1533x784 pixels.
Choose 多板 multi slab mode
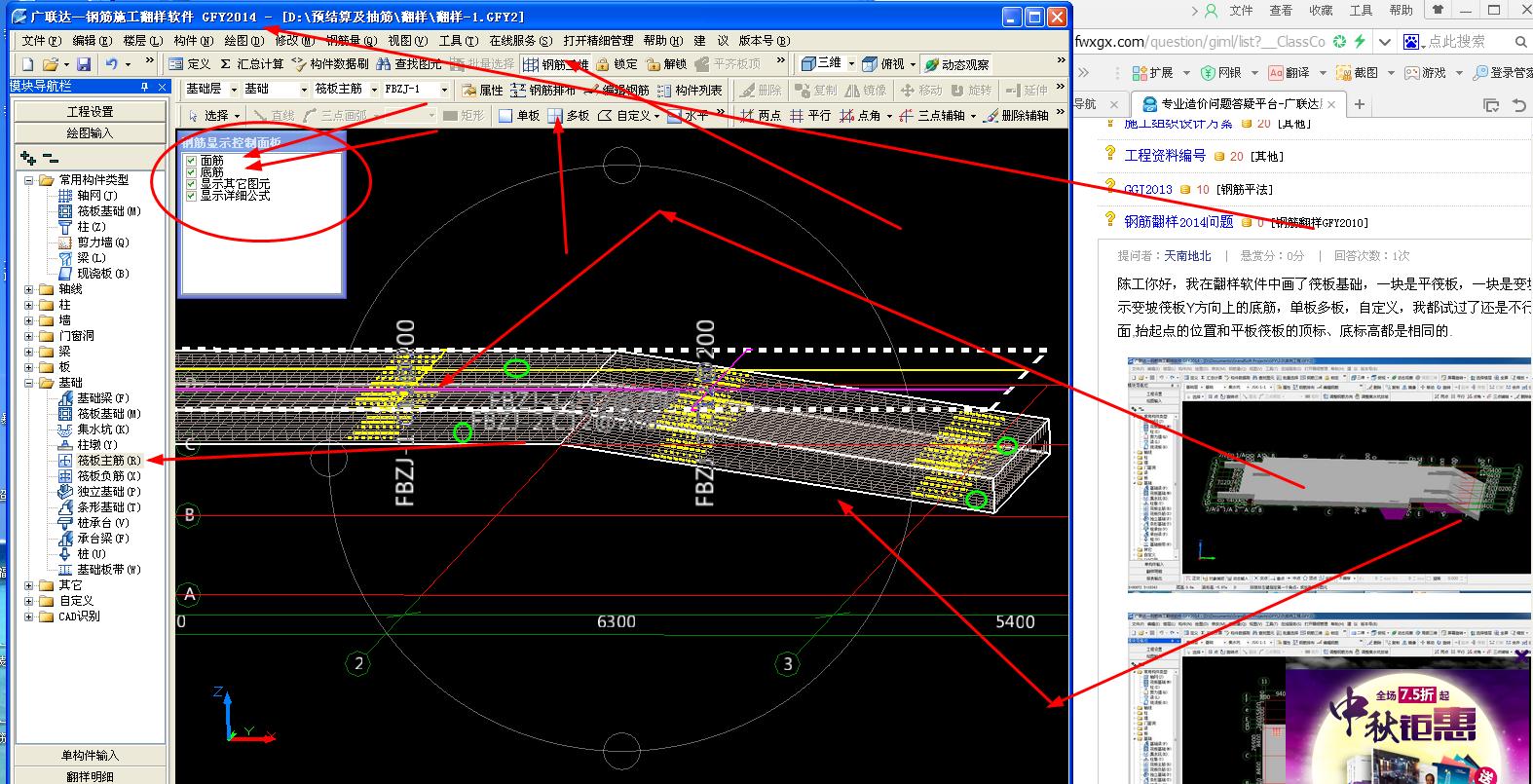(x=569, y=115)
